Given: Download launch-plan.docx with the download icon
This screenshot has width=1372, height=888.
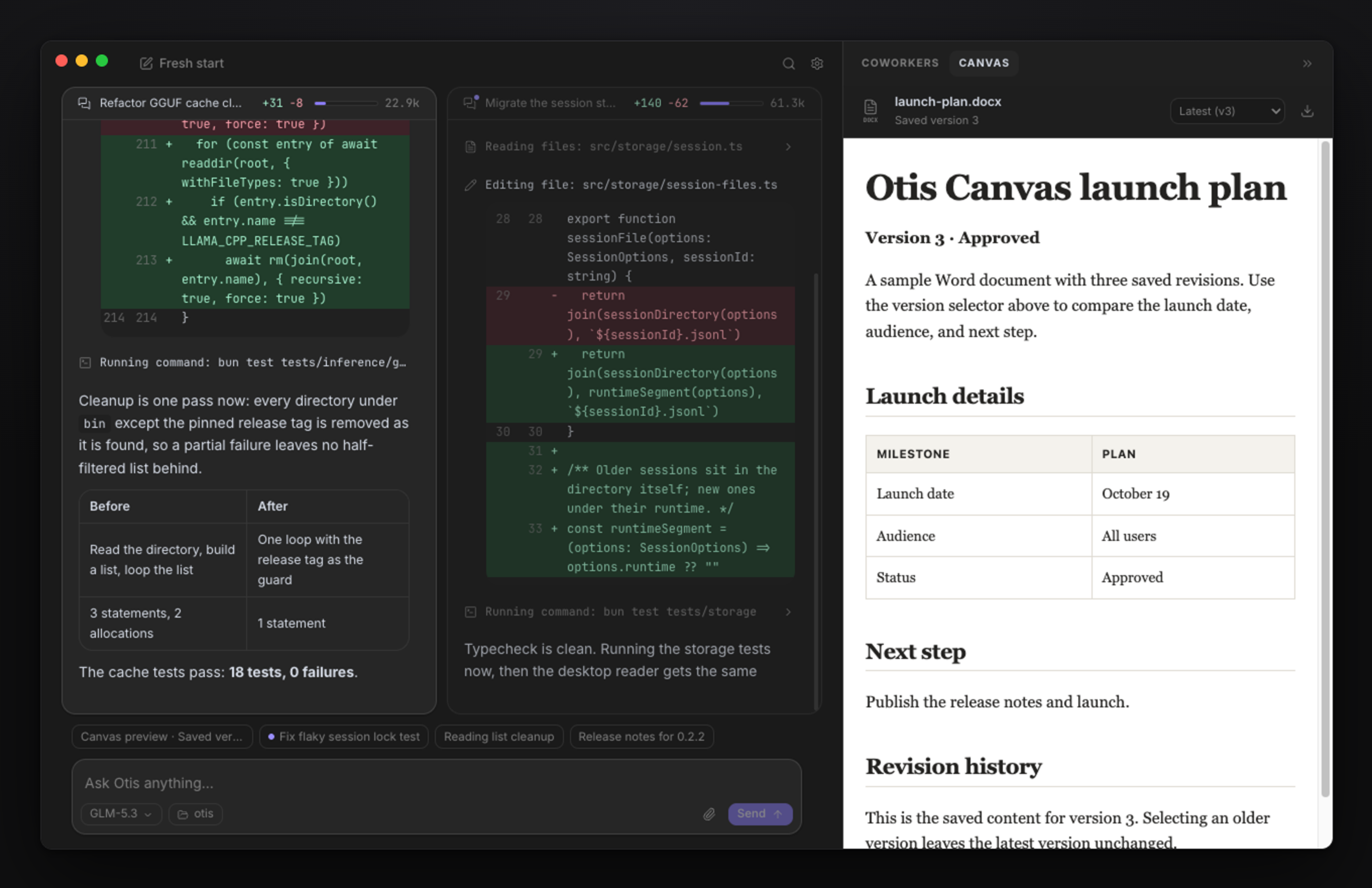Looking at the screenshot, I should click(x=1307, y=110).
